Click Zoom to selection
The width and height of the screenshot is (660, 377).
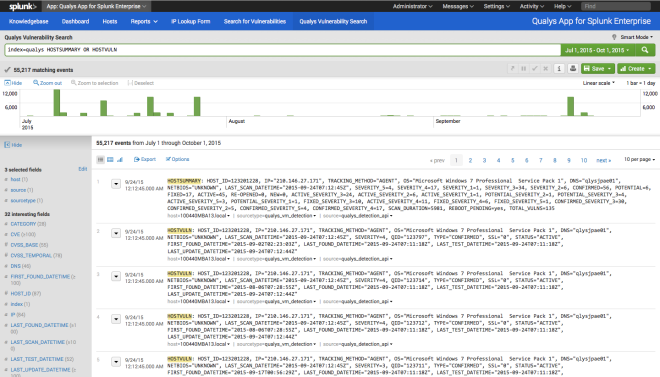95,83
